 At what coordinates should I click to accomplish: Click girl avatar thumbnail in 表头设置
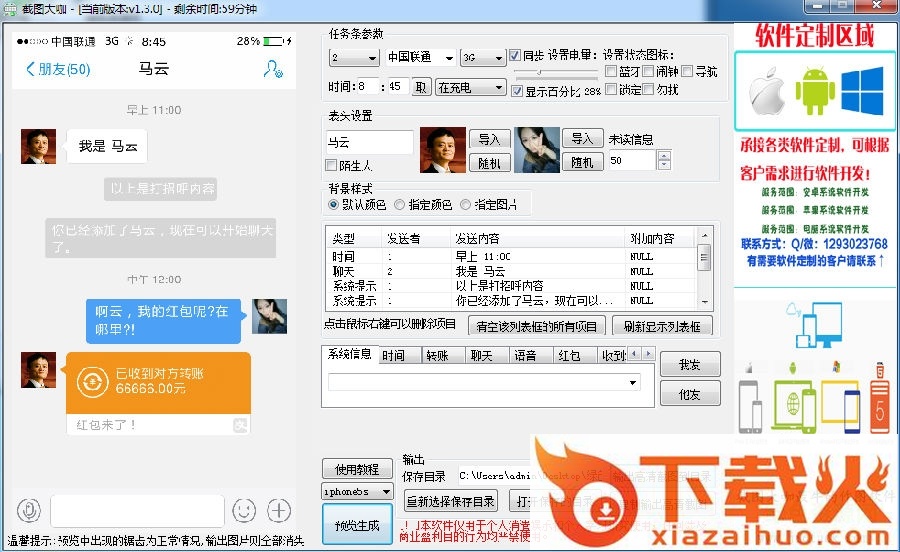[537, 150]
